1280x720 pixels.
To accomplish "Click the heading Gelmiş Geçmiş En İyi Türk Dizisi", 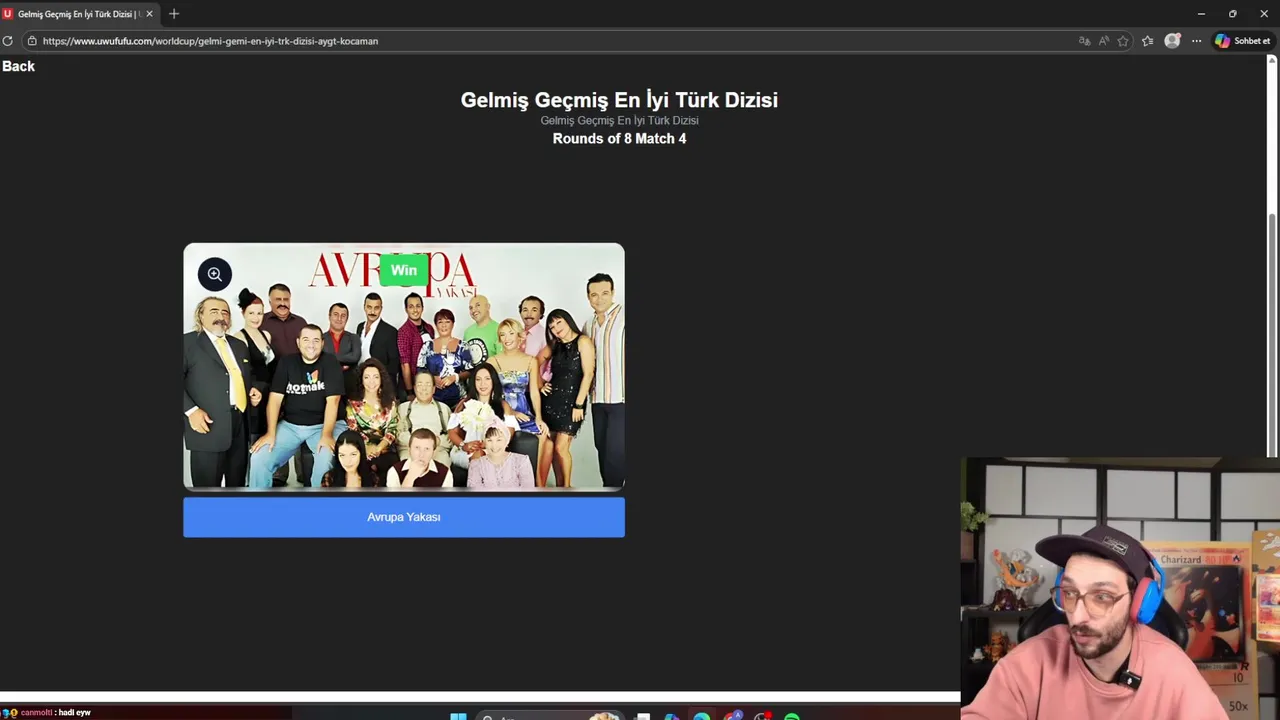I will pos(619,100).
